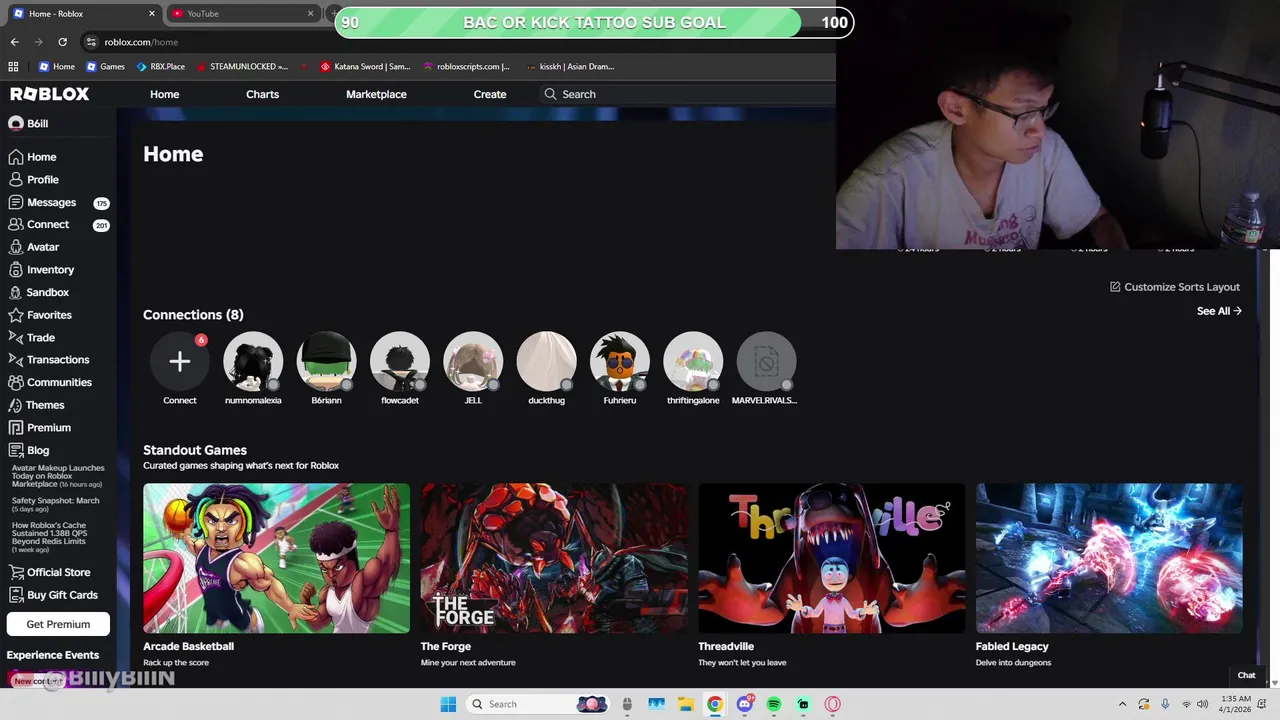Open the 'Avatar Makeup Launches' blog post
1280x720 pixels.
point(58,476)
